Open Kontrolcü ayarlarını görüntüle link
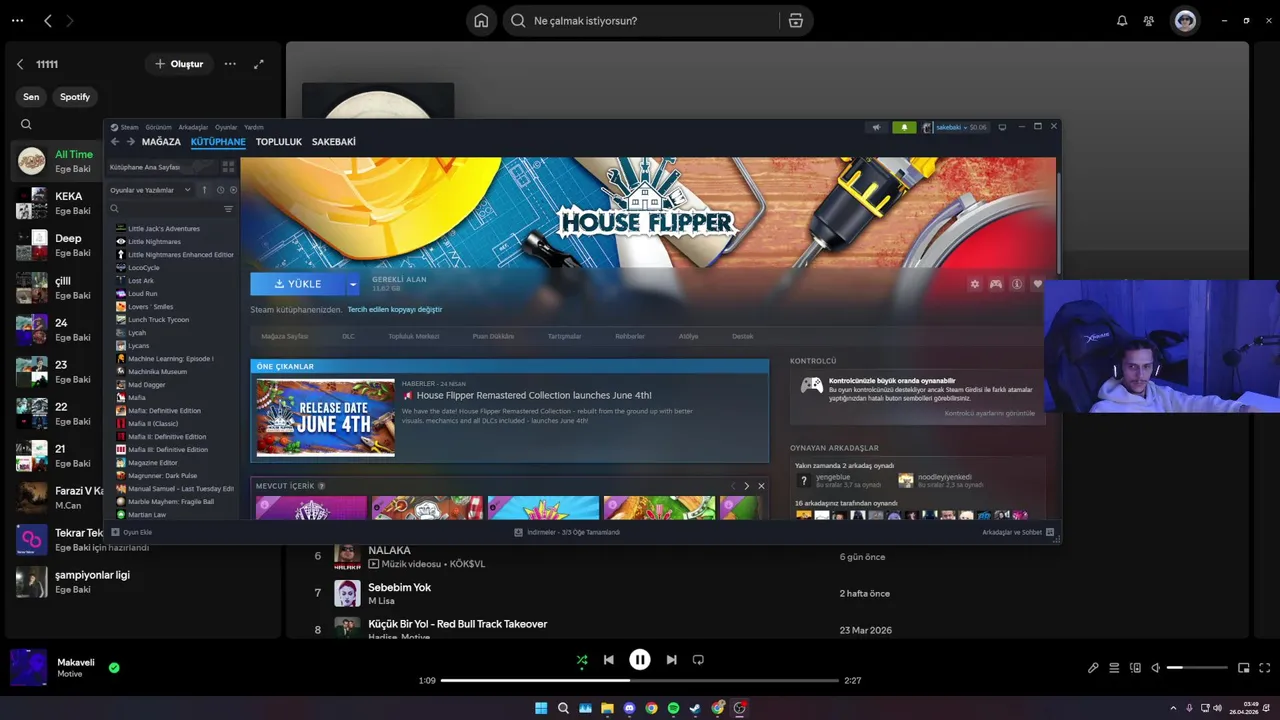The image size is (1280, 720). pos(990,413)
